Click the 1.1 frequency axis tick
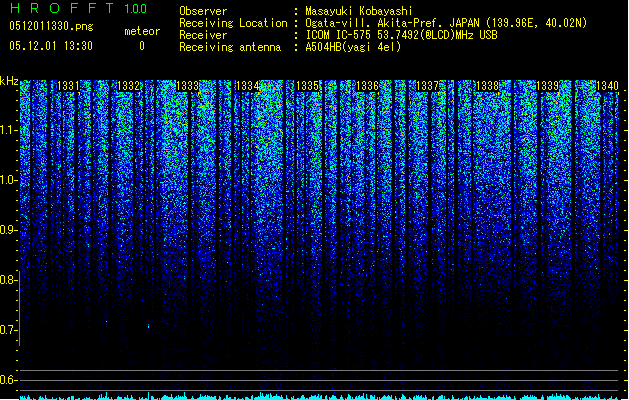The image size is (629, 400). 9,130
